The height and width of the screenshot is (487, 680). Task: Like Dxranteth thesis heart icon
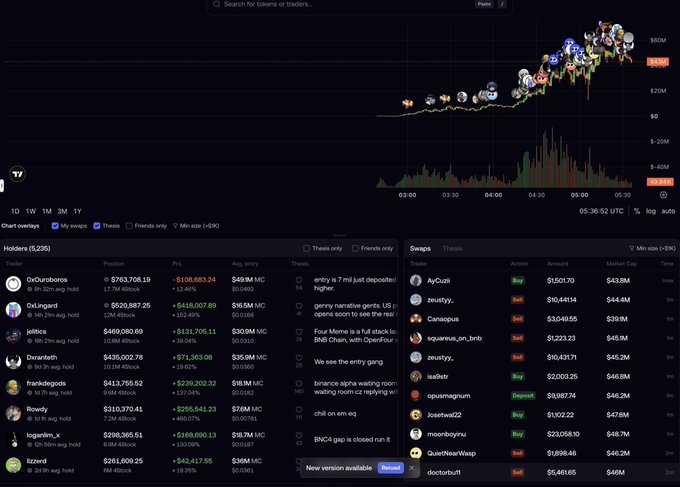pos(299,358)
